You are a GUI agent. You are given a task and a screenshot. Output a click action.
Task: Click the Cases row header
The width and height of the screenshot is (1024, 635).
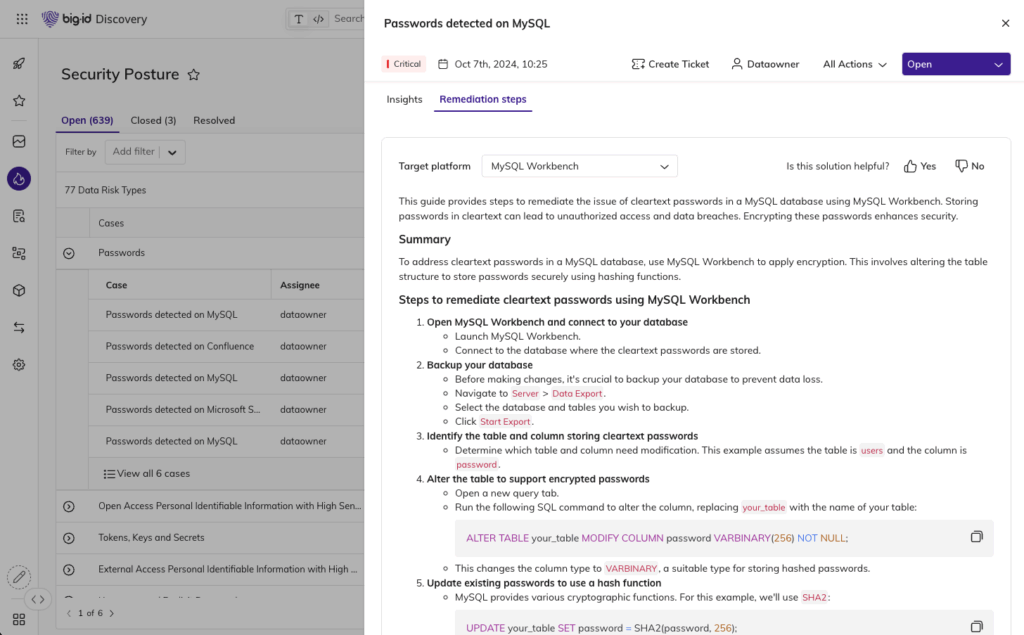pyautogui.click(x=111, y=223)
